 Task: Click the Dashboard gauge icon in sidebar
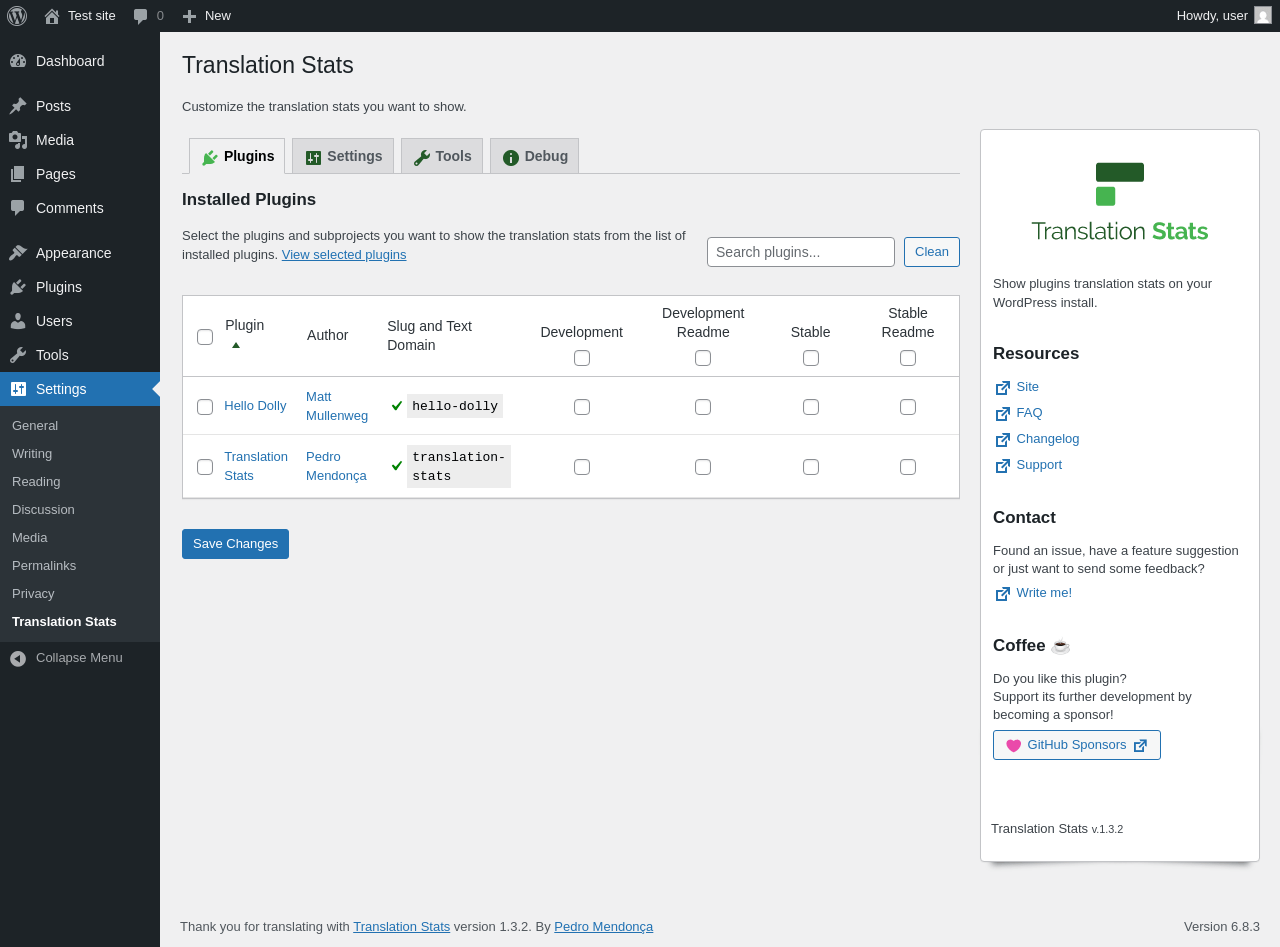coord(18,61)
